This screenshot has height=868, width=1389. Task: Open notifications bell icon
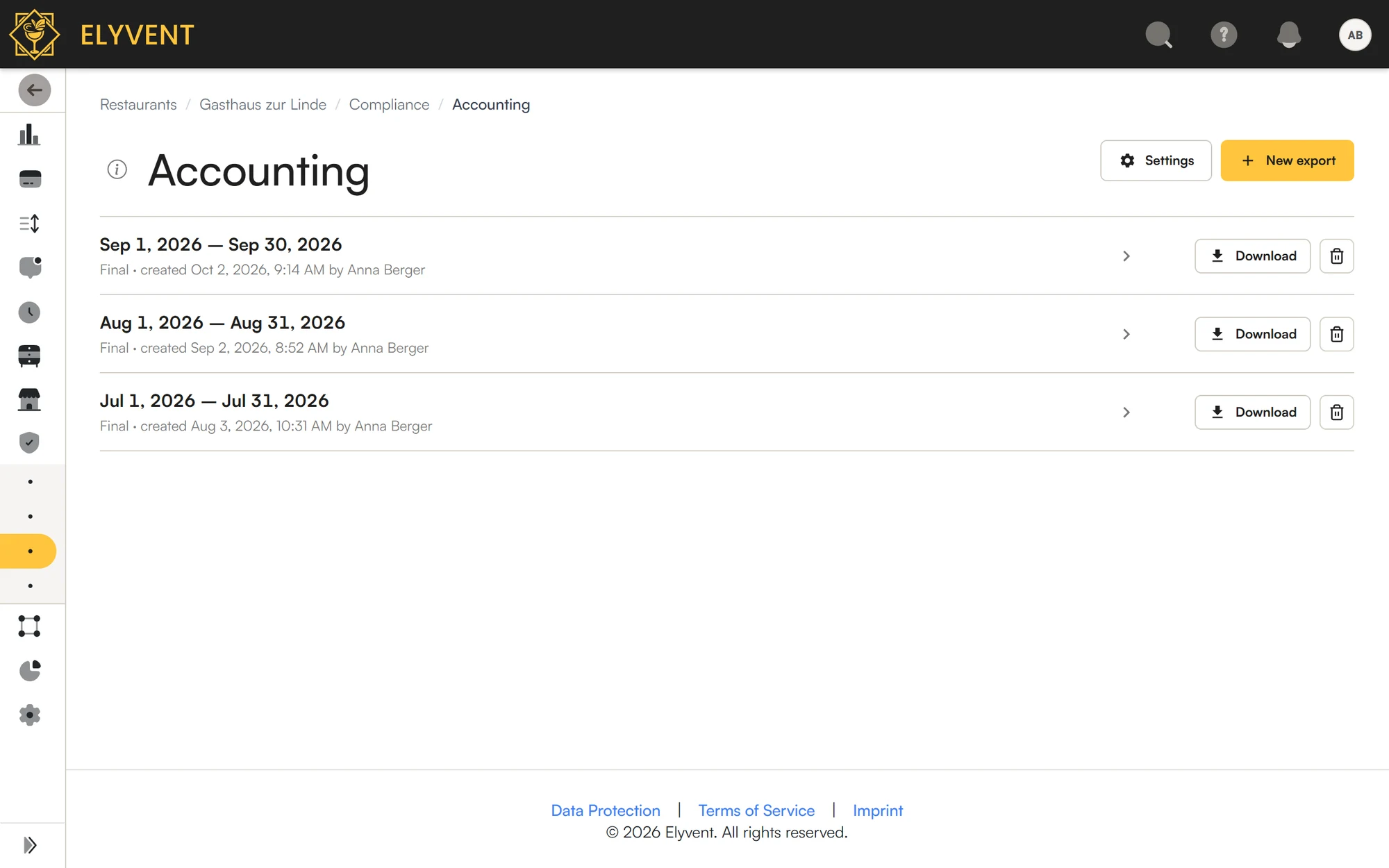coord(1289,35)
